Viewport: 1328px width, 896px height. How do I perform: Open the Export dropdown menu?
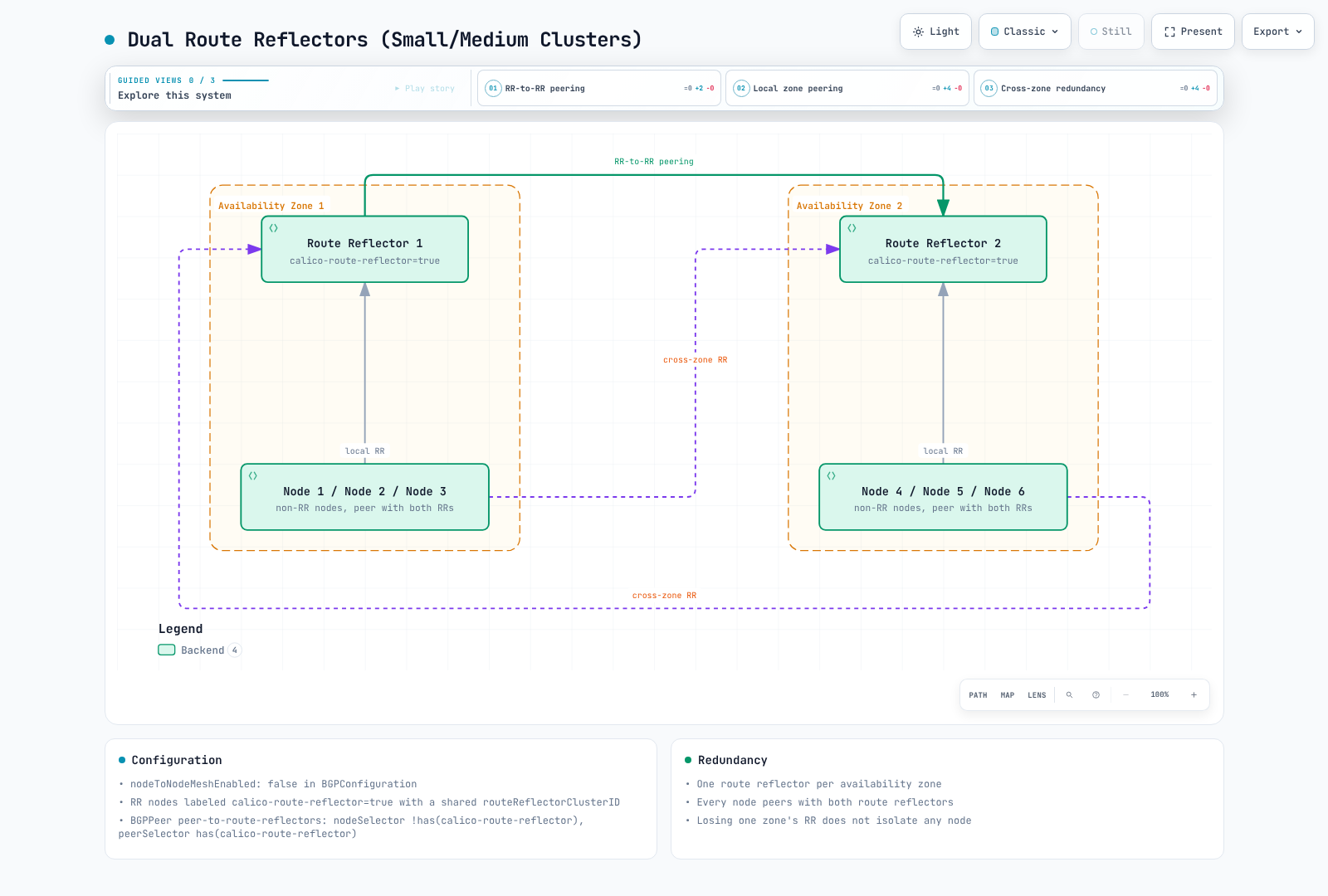pos(1278,32)
